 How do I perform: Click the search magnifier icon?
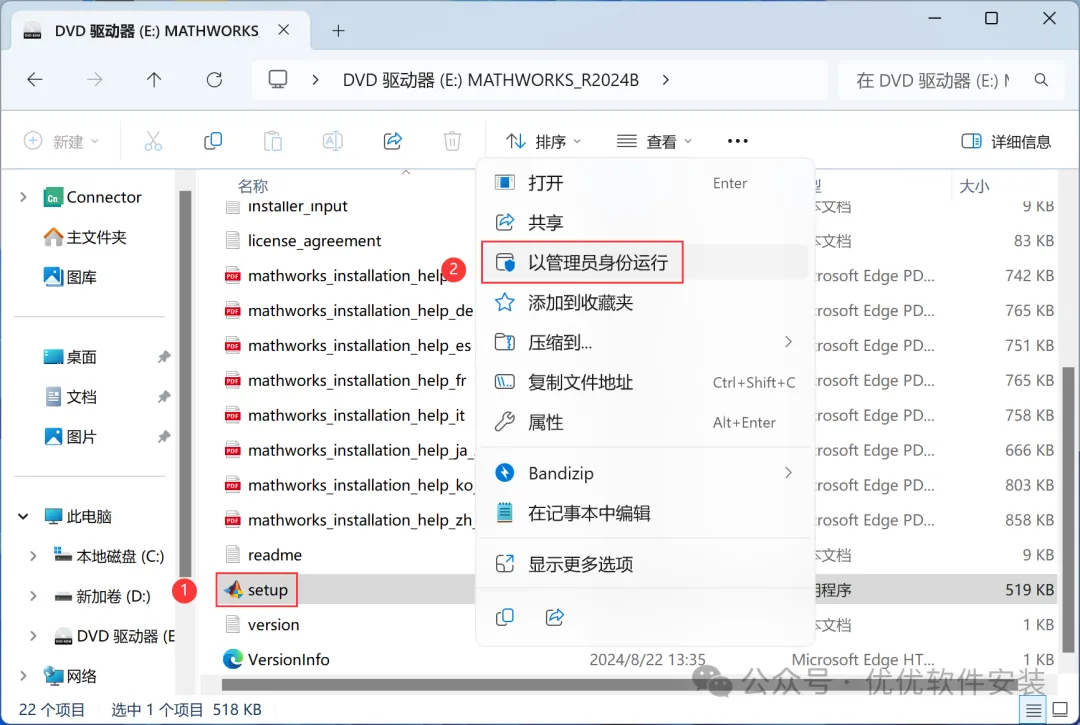click(x=1041, y=80)
